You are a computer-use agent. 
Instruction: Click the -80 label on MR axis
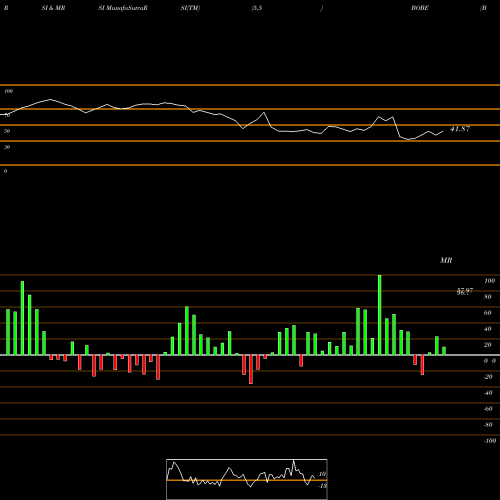pyautogui.click(x=488, y=425)
